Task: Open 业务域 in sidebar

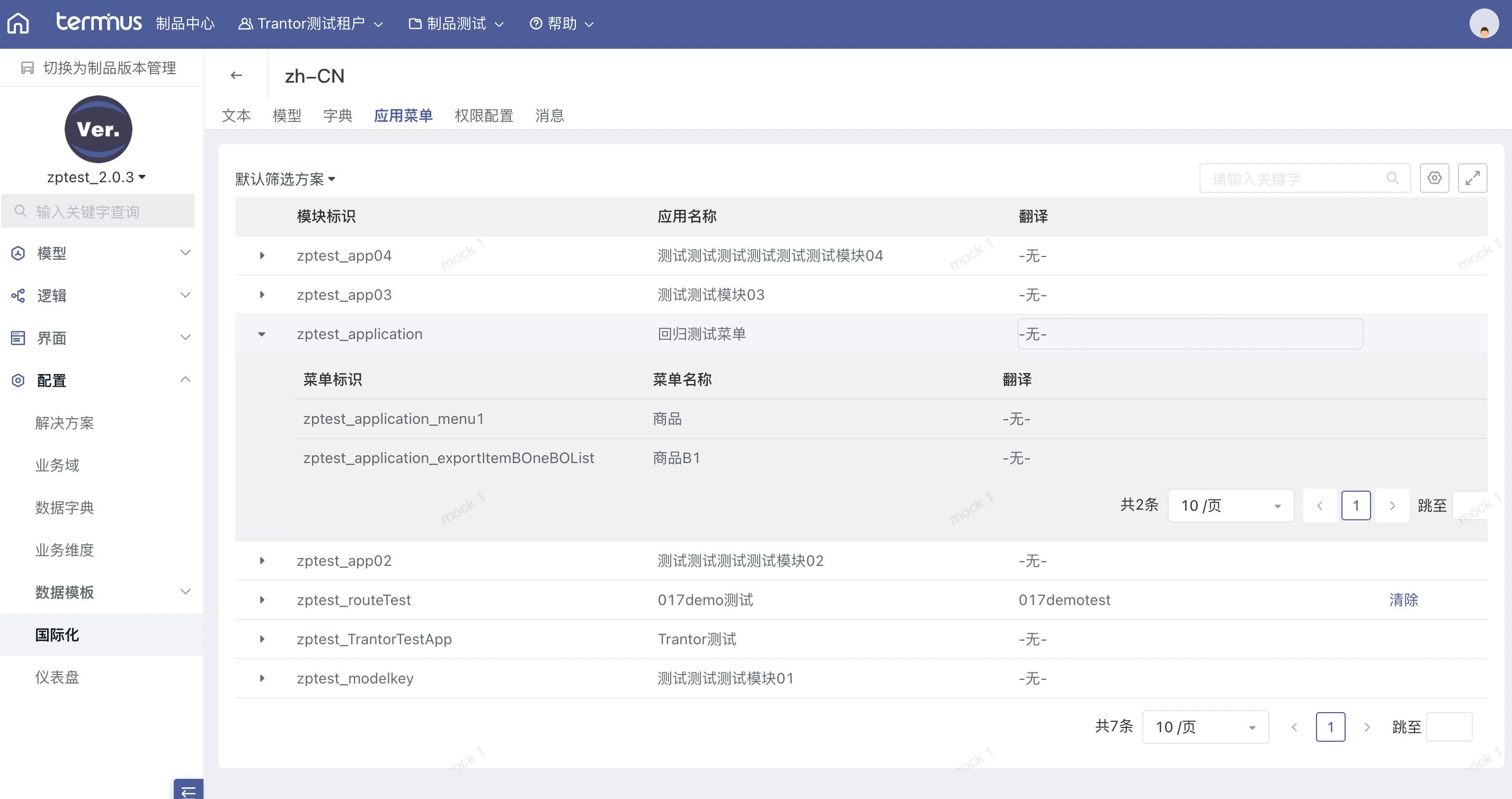Action: pos(57,465)
